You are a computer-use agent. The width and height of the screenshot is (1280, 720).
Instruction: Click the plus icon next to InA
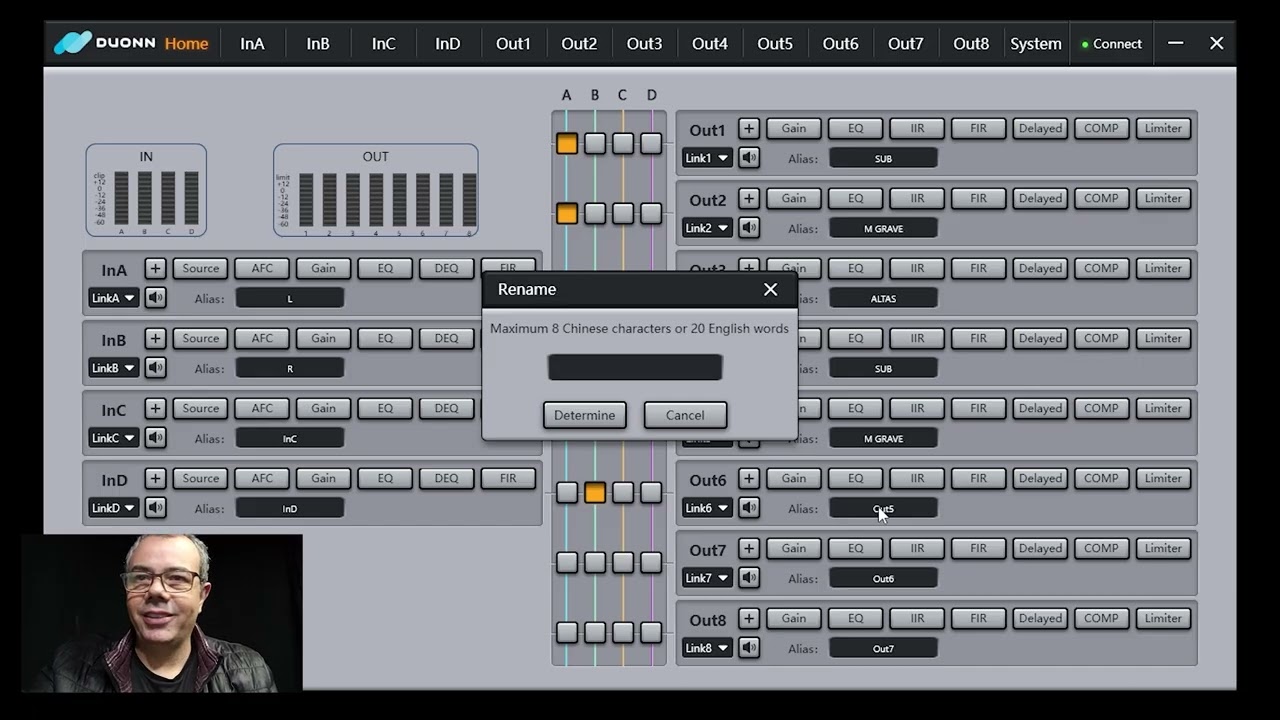155,268
